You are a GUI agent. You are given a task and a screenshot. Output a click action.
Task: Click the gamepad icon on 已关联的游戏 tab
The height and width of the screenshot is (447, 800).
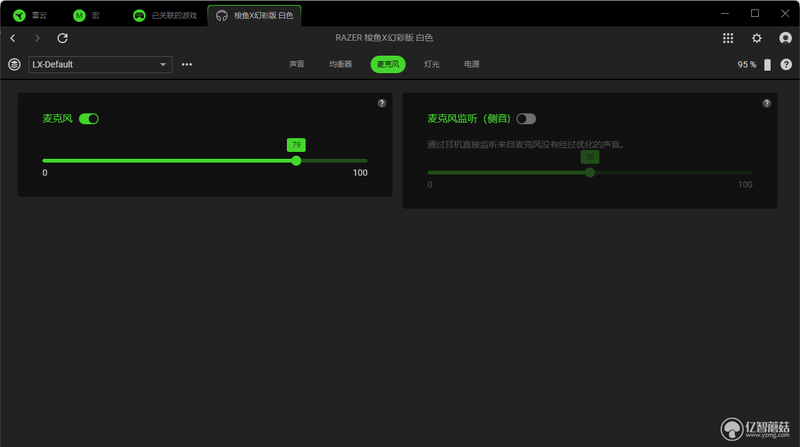tap(139, 15)
